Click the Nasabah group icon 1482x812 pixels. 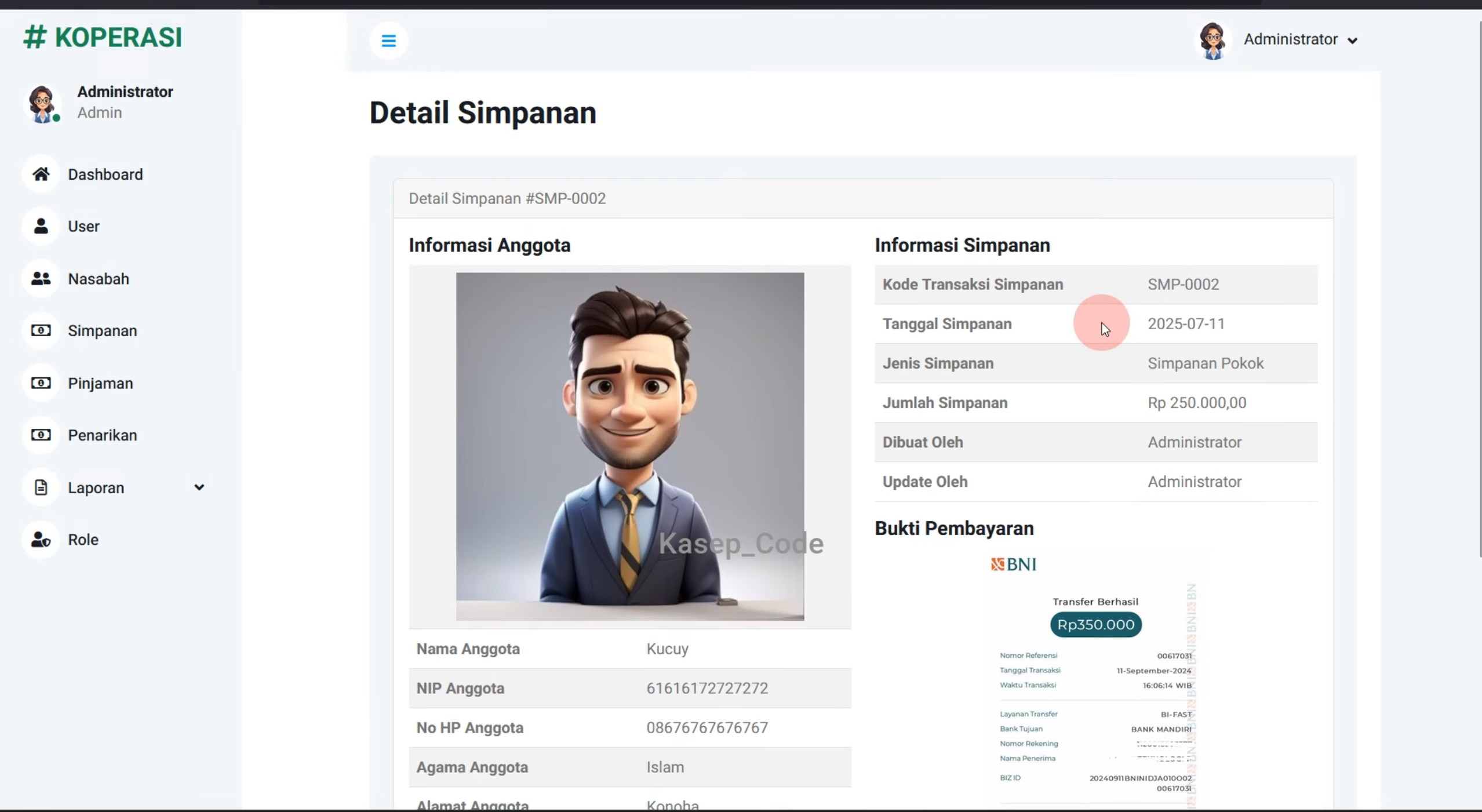41,279
